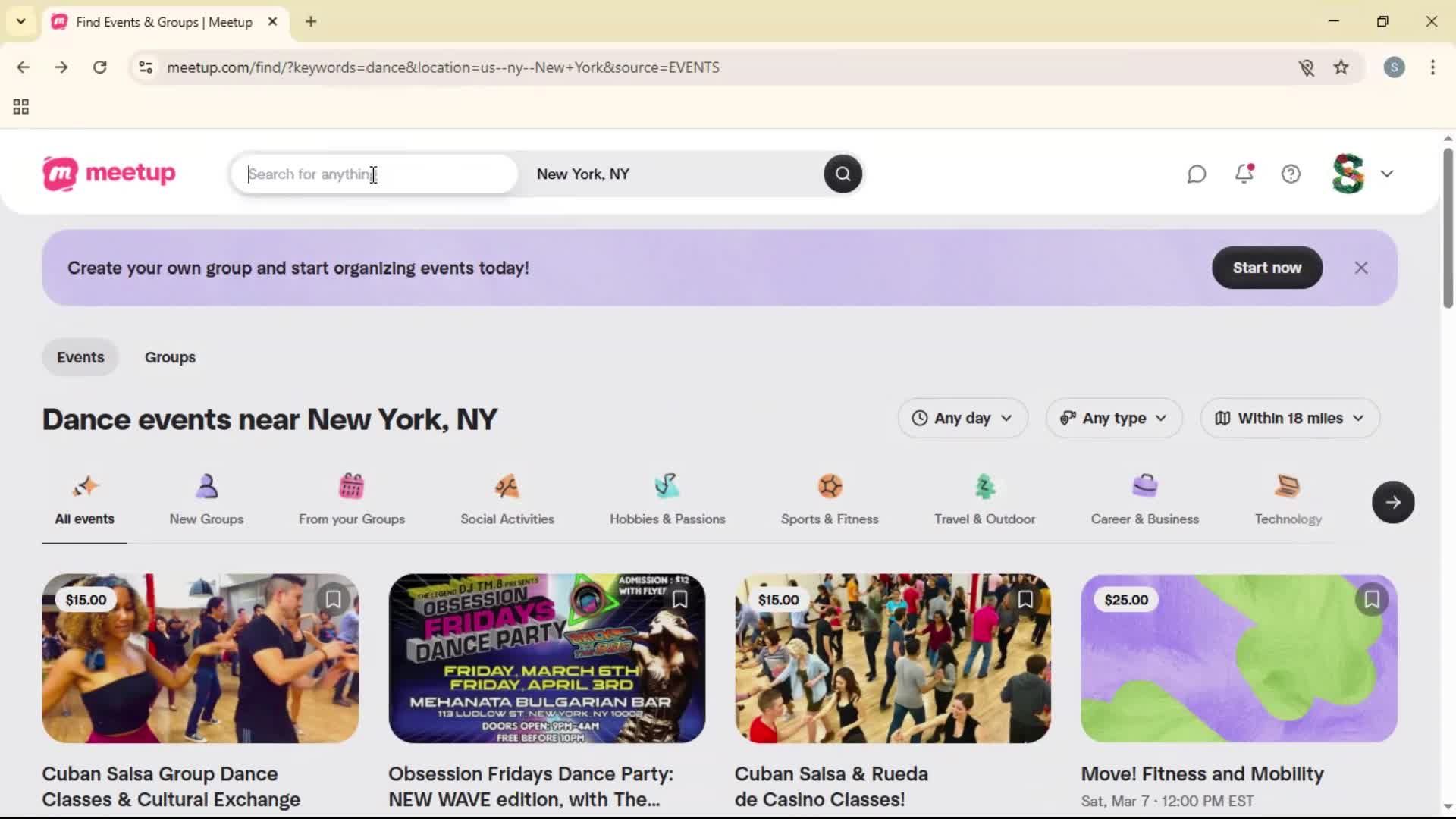The width and height of the screenshot is (1456, 819).
Task: Switch to the Groups tab
Action: 170,356
